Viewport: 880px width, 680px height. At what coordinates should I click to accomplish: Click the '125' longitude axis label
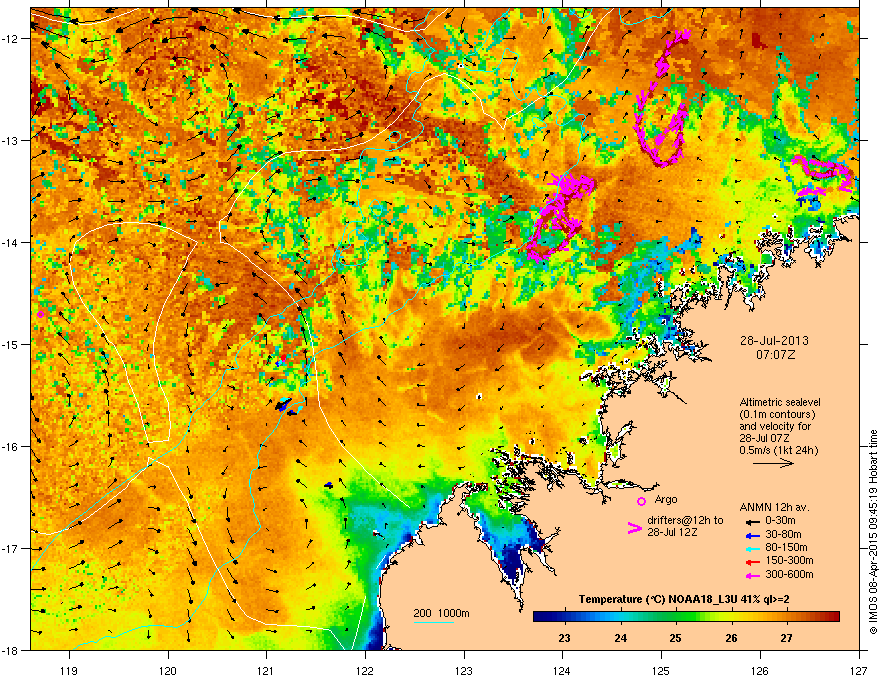(x=661, y=670)
